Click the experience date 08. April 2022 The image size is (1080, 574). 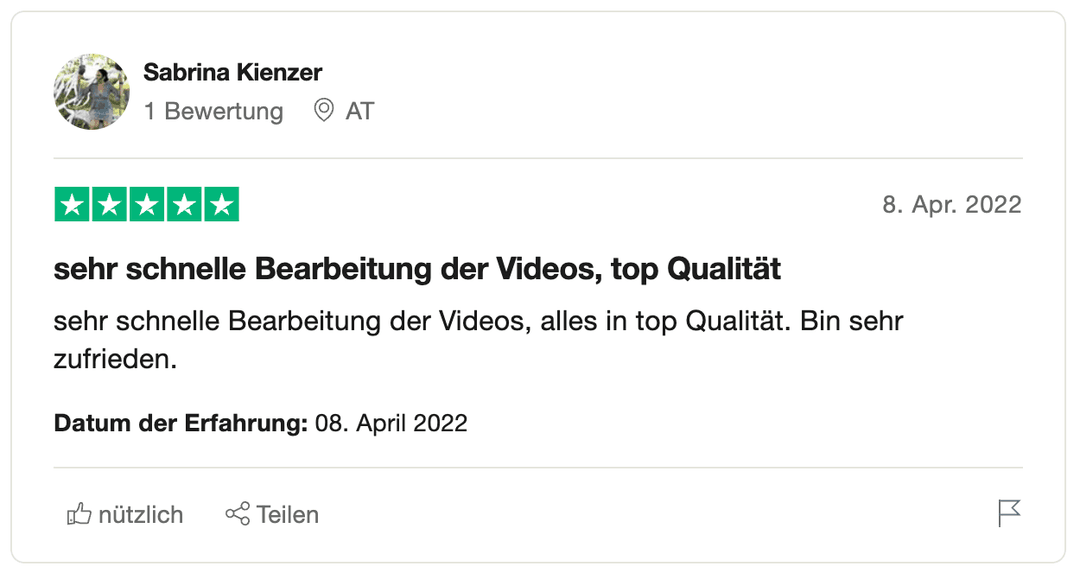point(391,423)
